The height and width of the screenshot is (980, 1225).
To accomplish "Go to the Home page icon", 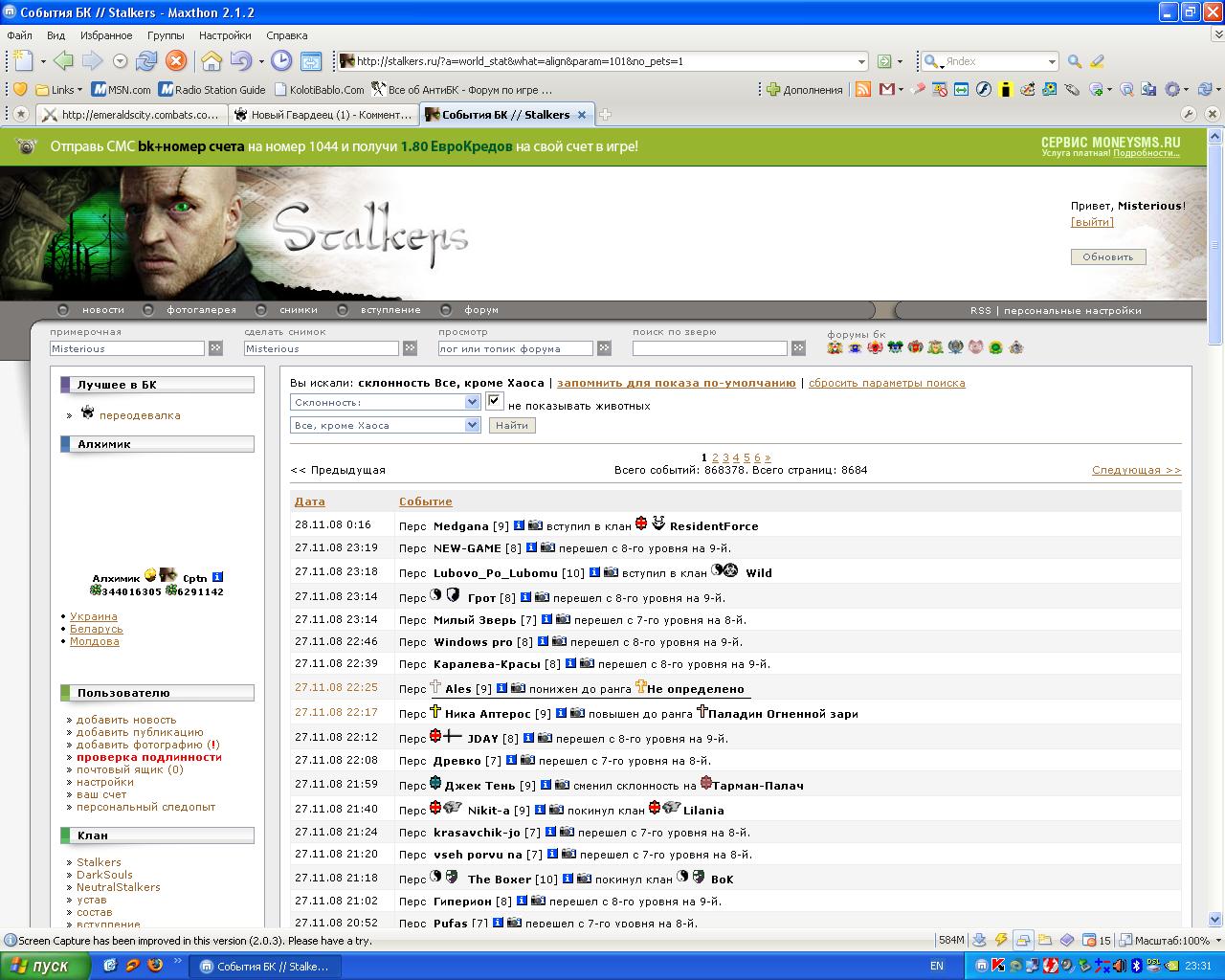I will pyautogui.click(x=212, y=61).
